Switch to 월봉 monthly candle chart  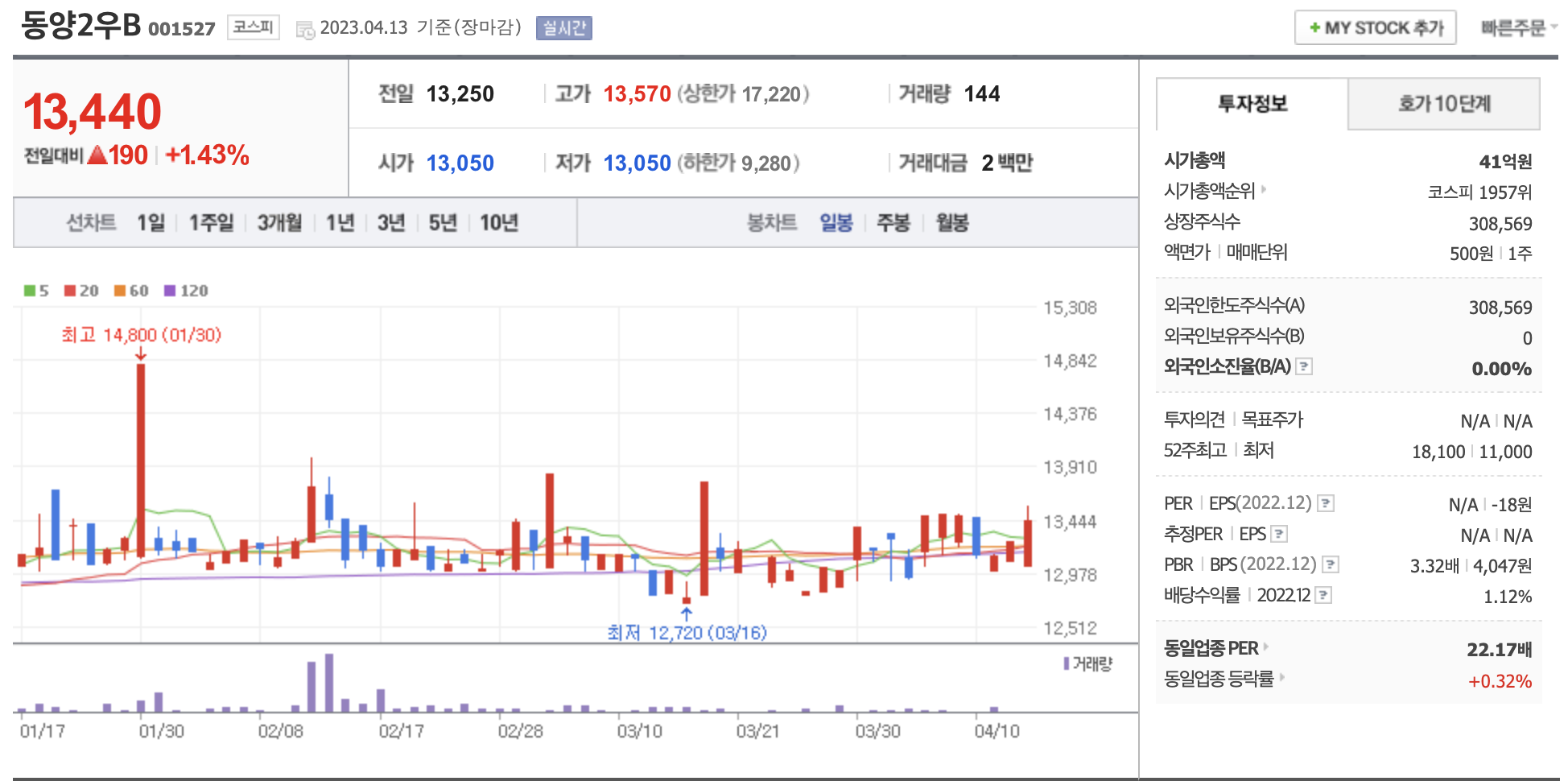point(951,223)
